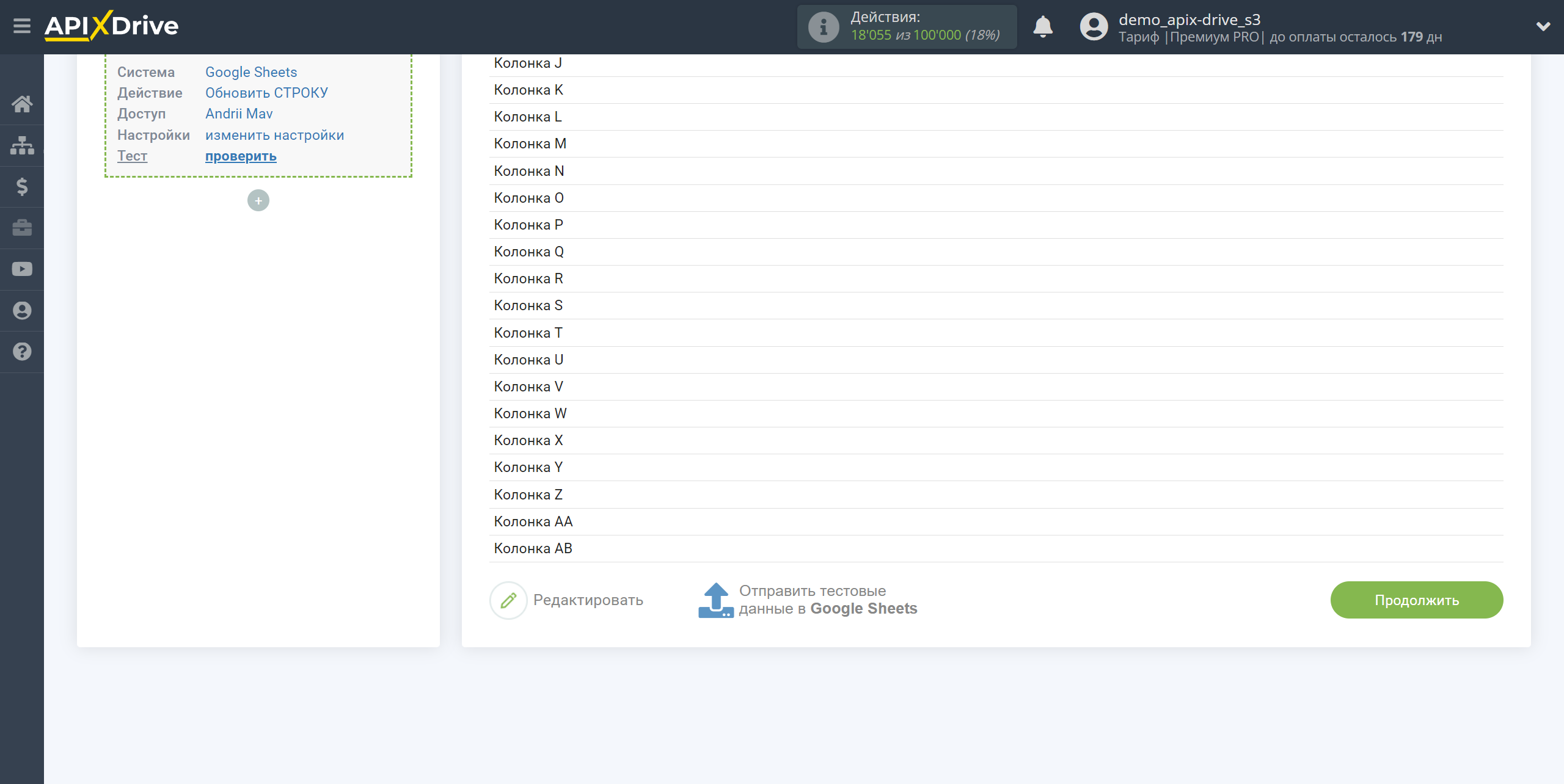Click the ApiX-Drive logo
1564x784 pixels.
point(111,26)
